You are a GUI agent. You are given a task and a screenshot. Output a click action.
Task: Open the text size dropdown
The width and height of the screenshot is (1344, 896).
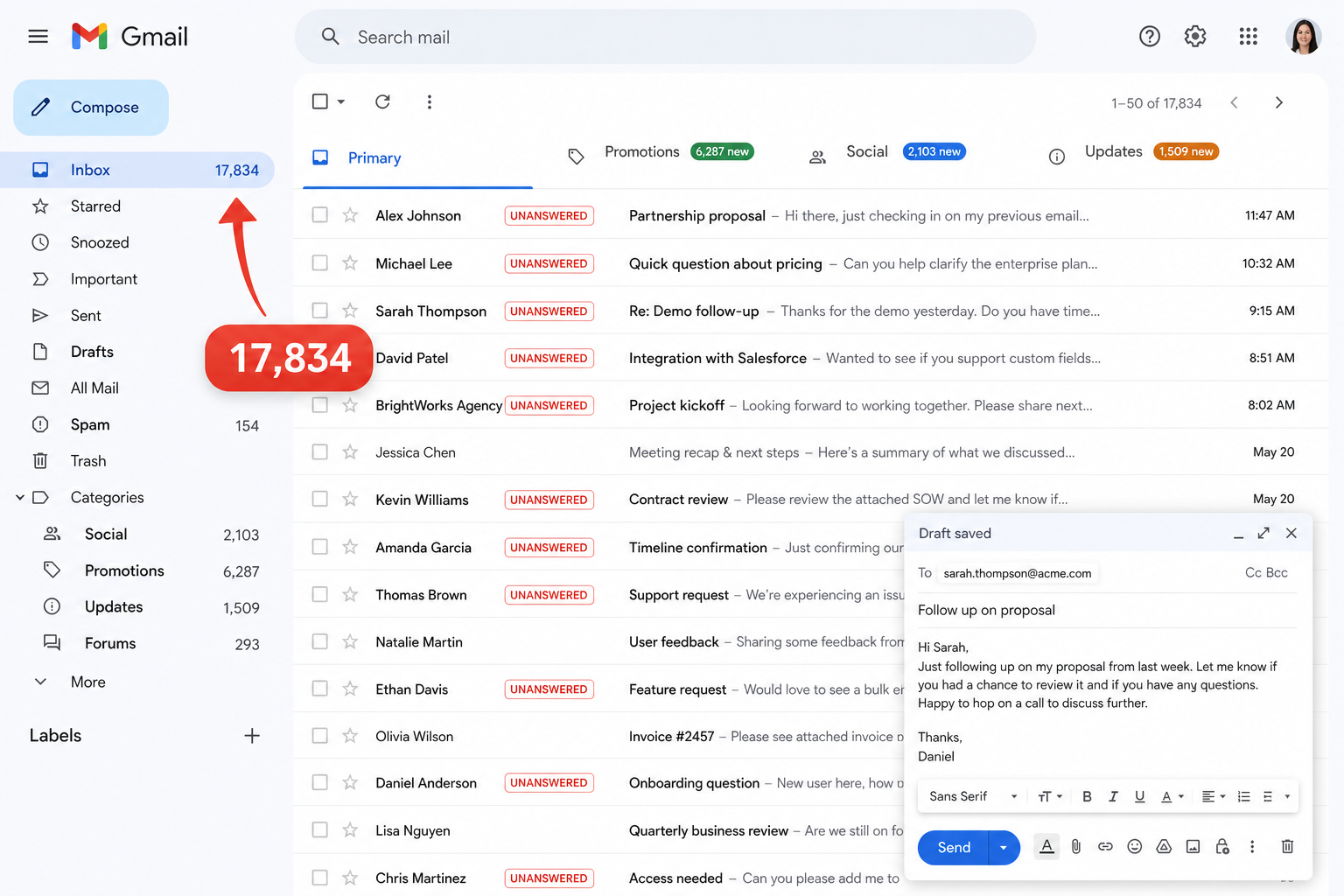(x=1050, y=796)
